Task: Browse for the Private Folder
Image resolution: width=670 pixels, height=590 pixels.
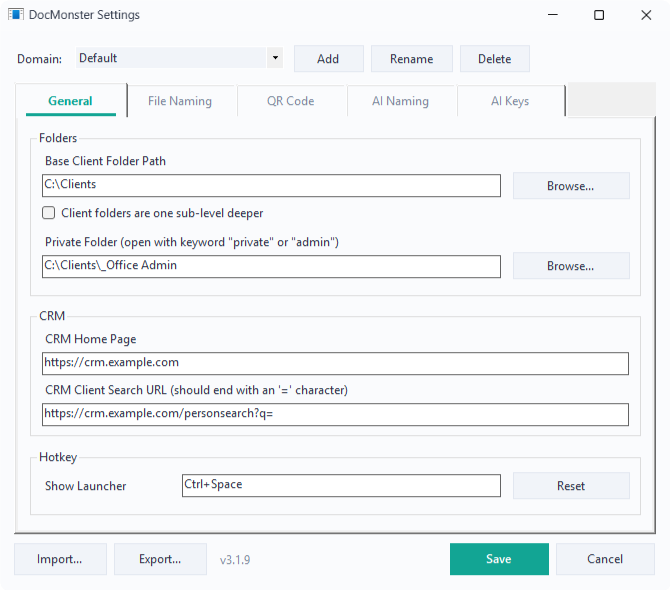Action: tap(571, 266)
